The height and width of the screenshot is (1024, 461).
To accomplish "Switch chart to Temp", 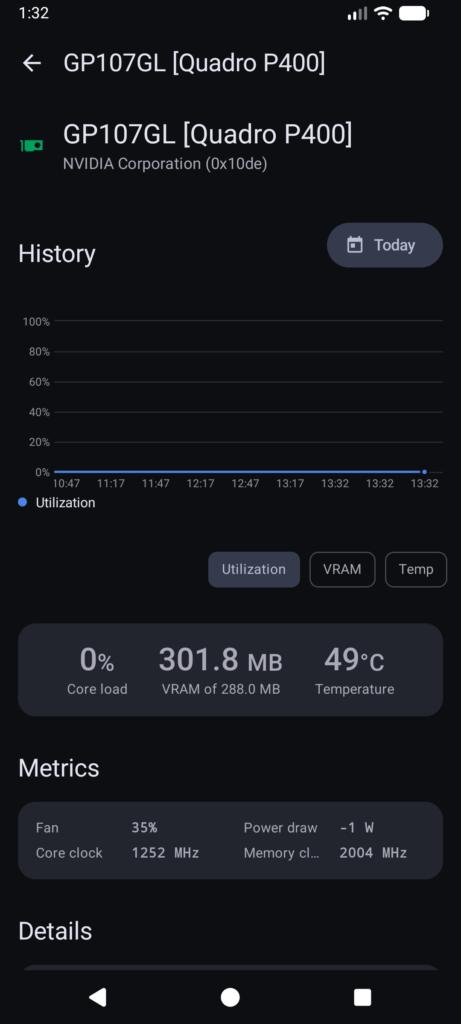I will pyautogui.click(x=416, y=569).
